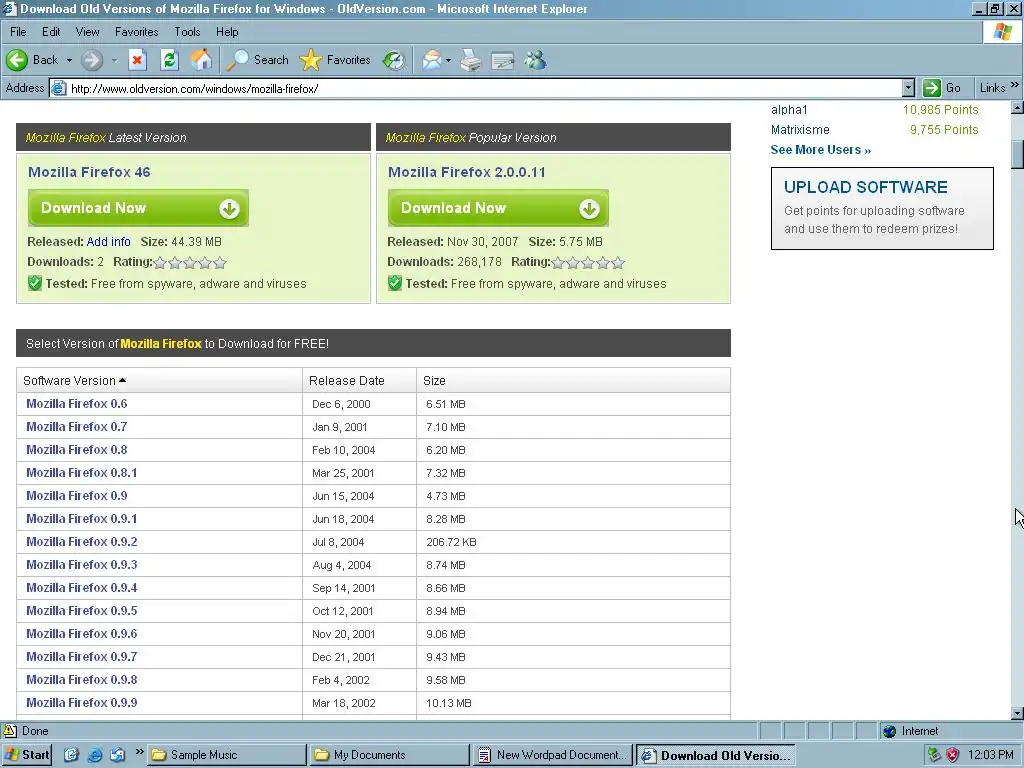The width and height of the screenshot is (1024, 768).
Task: Expand quick launch overflow chevron
Action: point(139,752)
